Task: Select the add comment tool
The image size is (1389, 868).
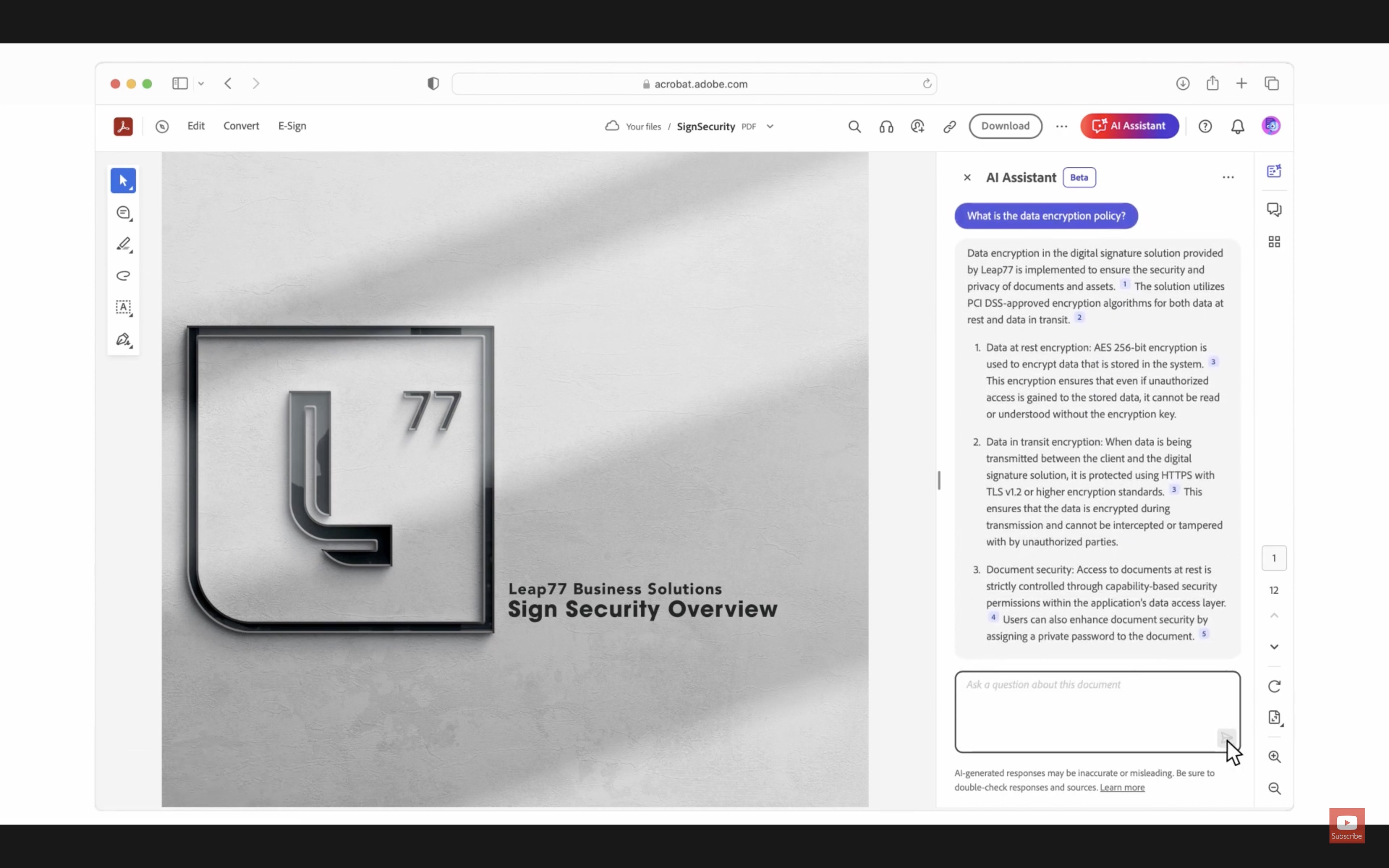Action: coord(124,213)
